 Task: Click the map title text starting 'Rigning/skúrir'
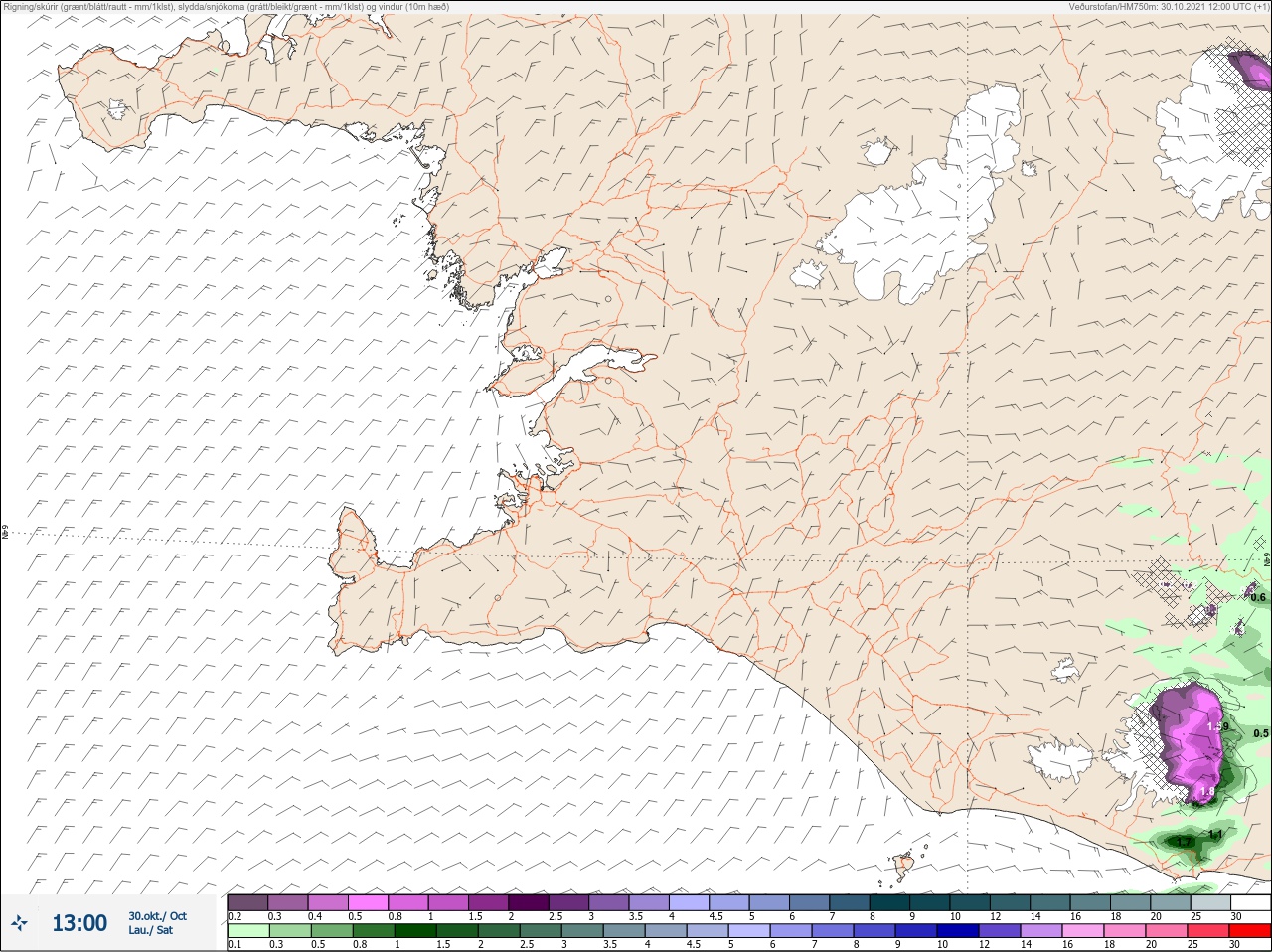(x=227, y=6)
